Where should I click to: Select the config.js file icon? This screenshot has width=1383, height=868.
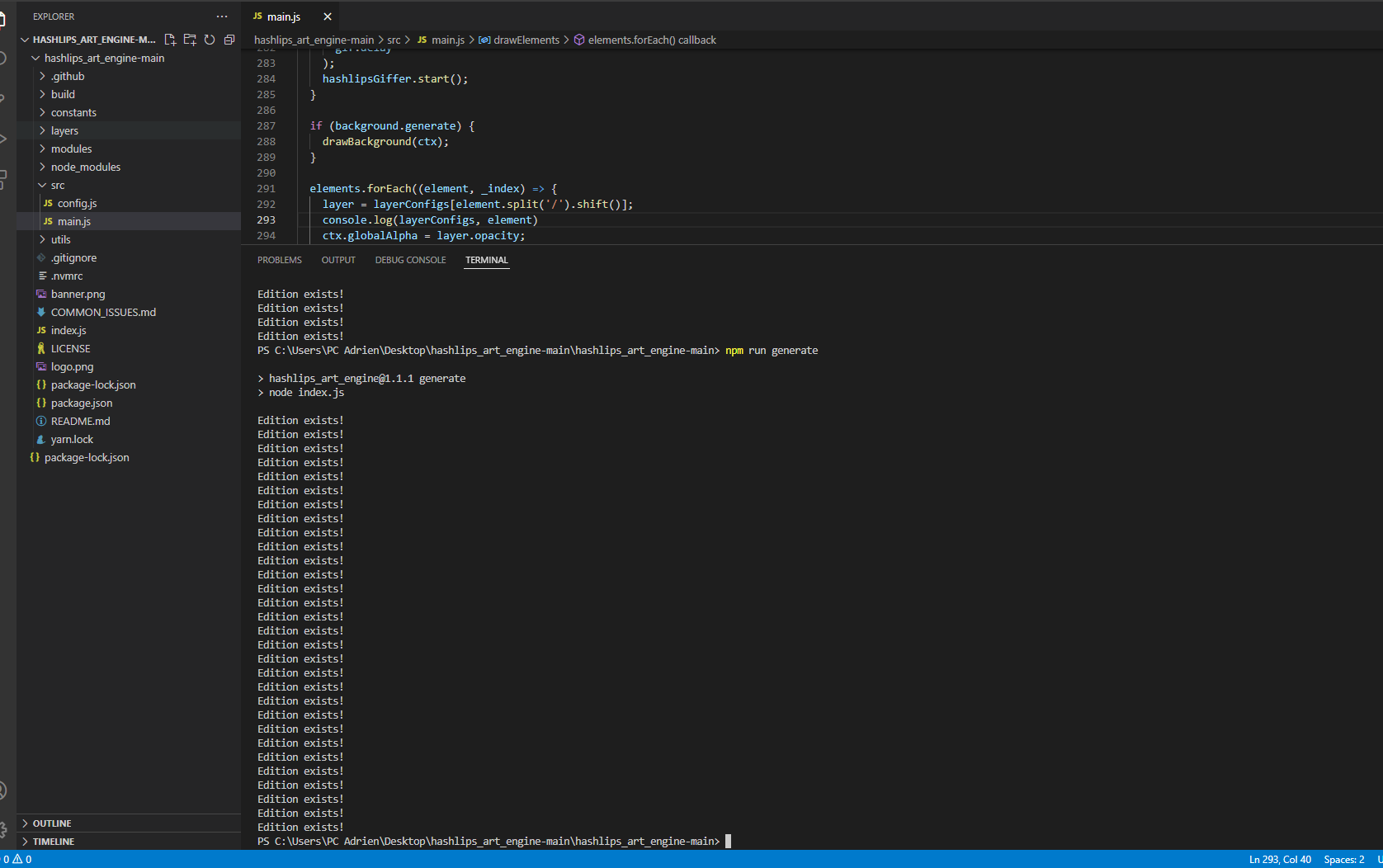(48, 203)
